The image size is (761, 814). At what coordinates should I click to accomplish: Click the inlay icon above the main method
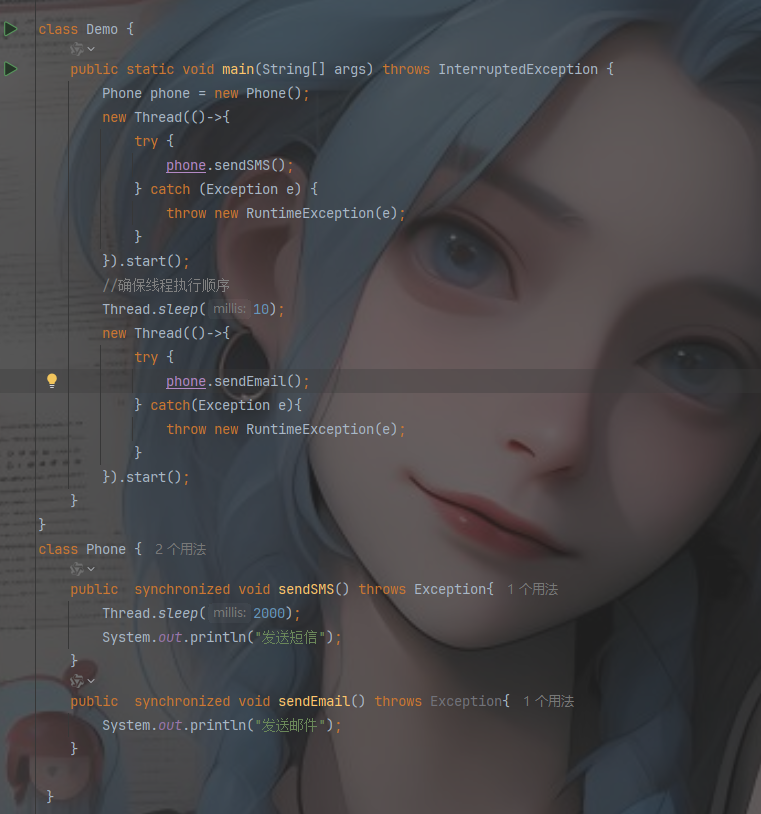point(77,49)
